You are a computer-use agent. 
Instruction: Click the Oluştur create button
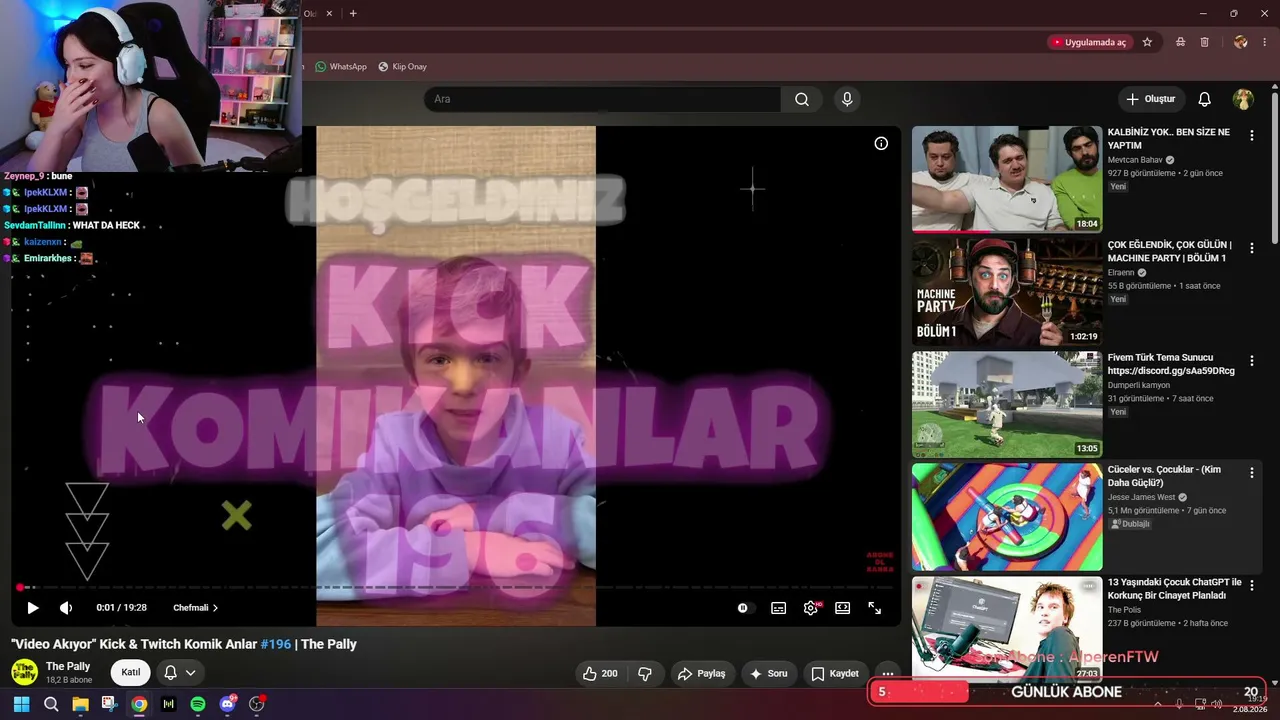coord(1151,99)
